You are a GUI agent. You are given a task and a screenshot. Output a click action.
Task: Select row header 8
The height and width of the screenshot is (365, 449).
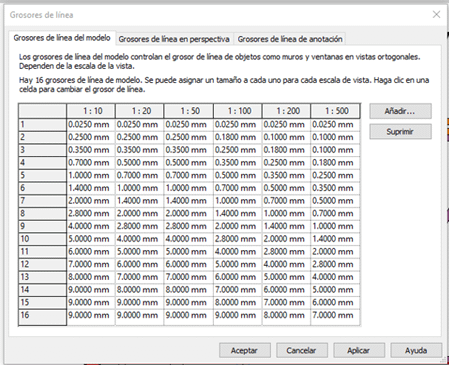click(42, 213)
